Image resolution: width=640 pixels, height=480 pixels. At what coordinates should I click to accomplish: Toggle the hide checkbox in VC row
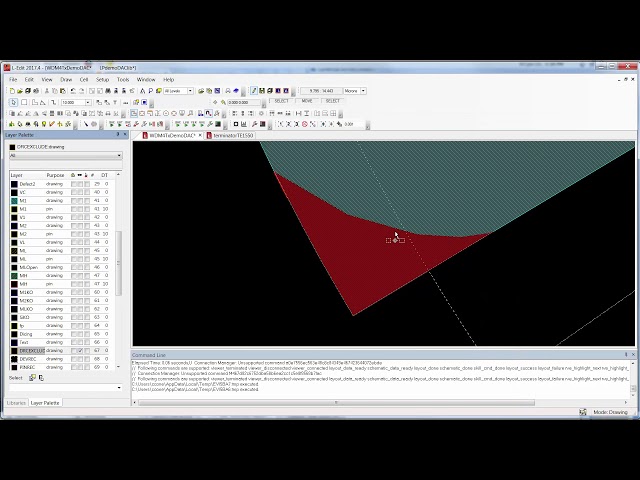80,192
